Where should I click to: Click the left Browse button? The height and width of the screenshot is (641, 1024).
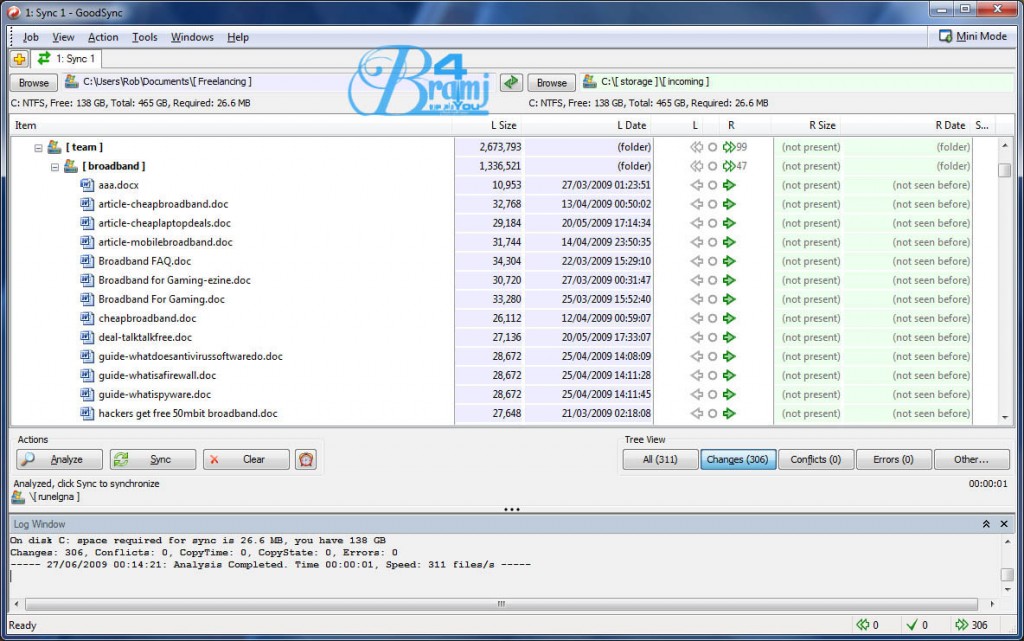pyautogui.click(x=34, y=83)
